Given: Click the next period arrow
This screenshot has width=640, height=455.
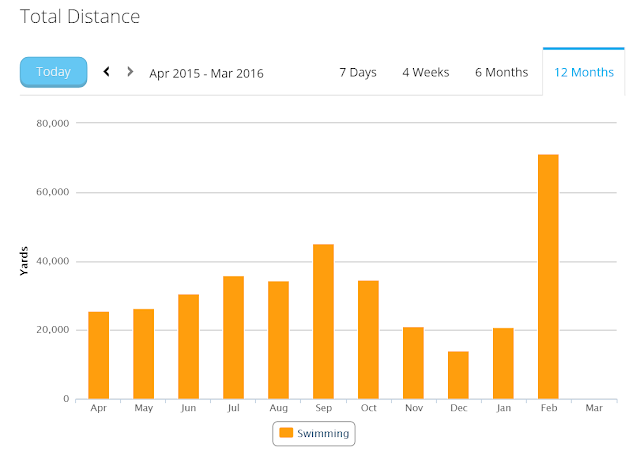Looking at the screenshot, I should coord(130,72).
